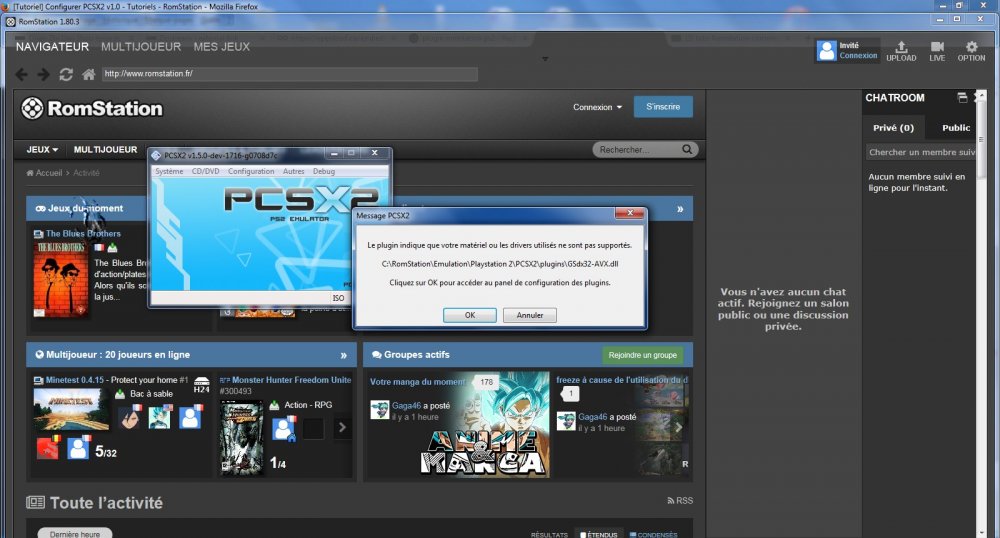This screenshot has width=1000, height=538.
Task: Open Votre manga du moment topic
Action: pyautogui.click(x=418, y=382)
